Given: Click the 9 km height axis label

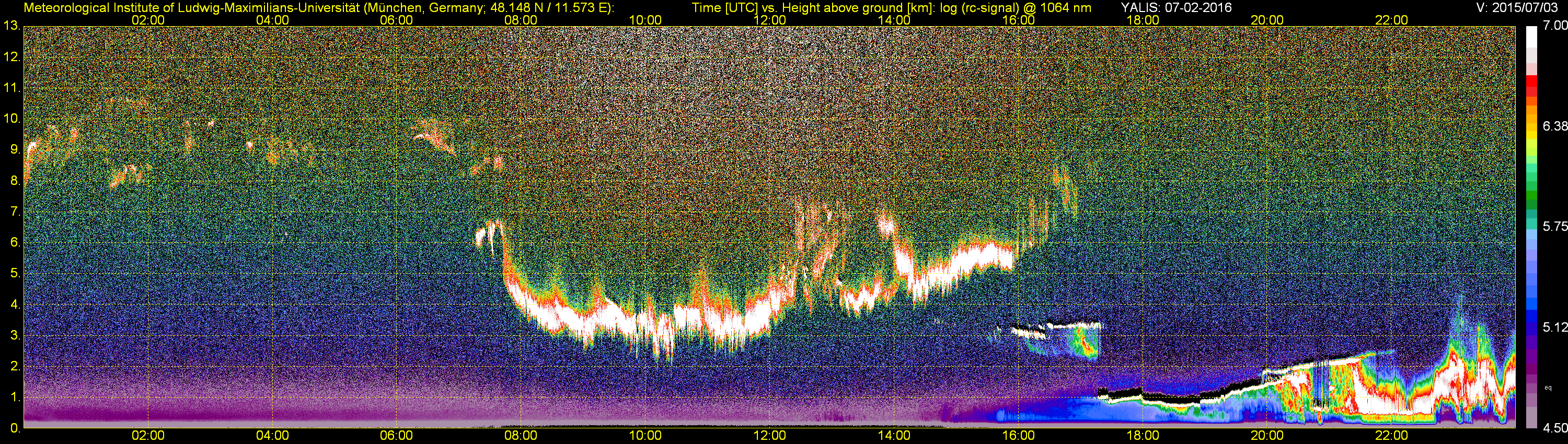Looking at the screenshot, I should click(x=15, y=149).
